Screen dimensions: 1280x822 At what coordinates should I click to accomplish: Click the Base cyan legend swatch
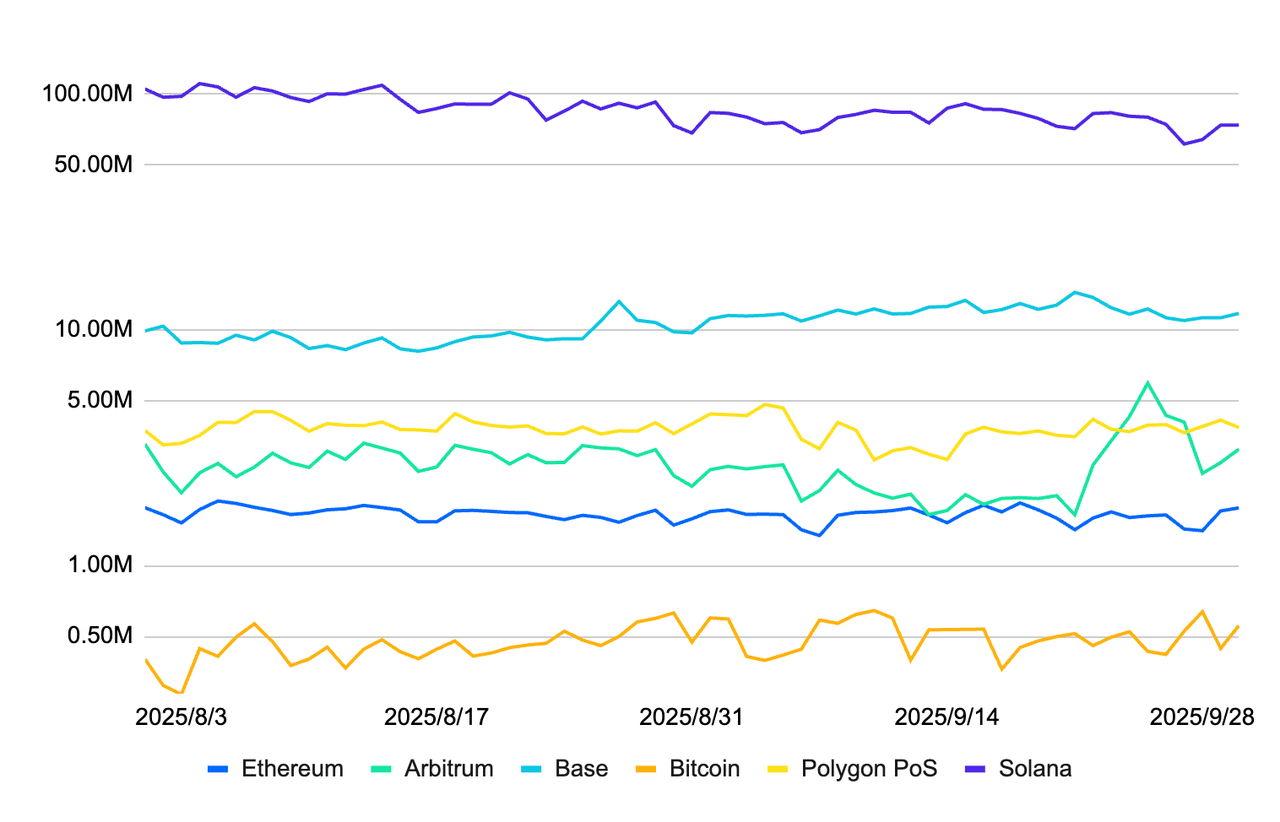point(533,769)
